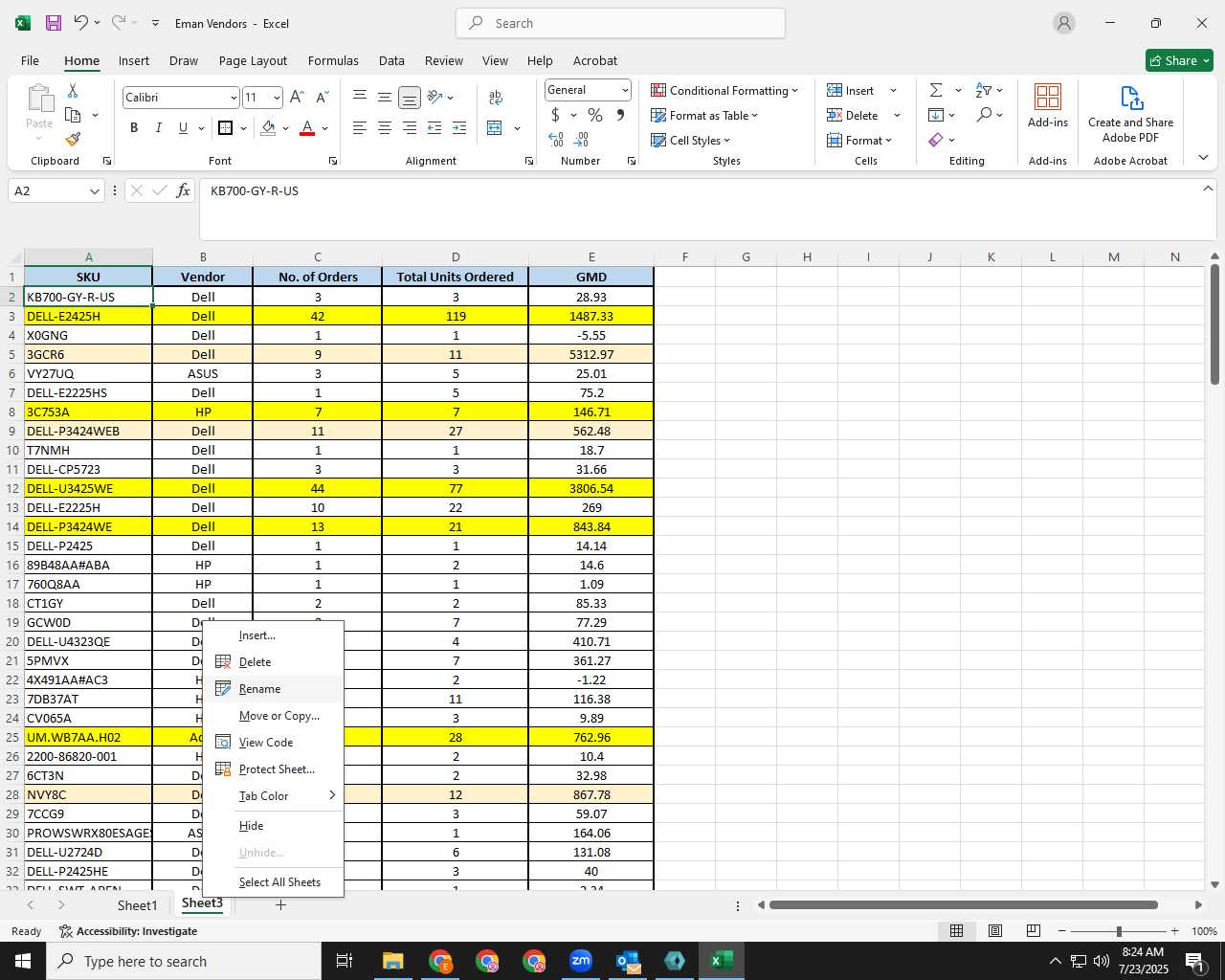The width and height of the screenshot is (1225, 980).
Task: Open Windows Start menu
Action: coord(23,961)
